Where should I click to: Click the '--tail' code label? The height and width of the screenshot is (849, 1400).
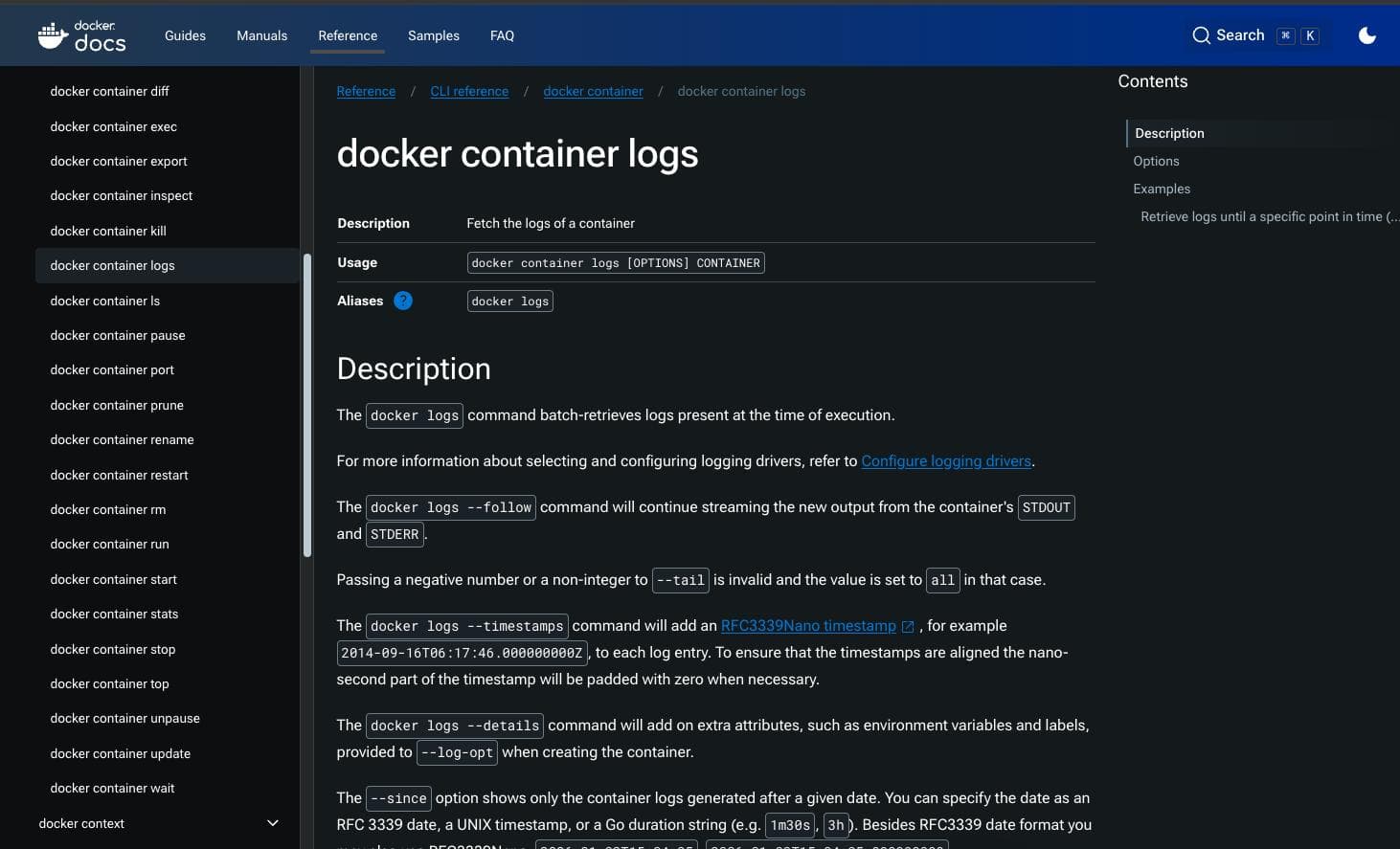coord(681,580)
